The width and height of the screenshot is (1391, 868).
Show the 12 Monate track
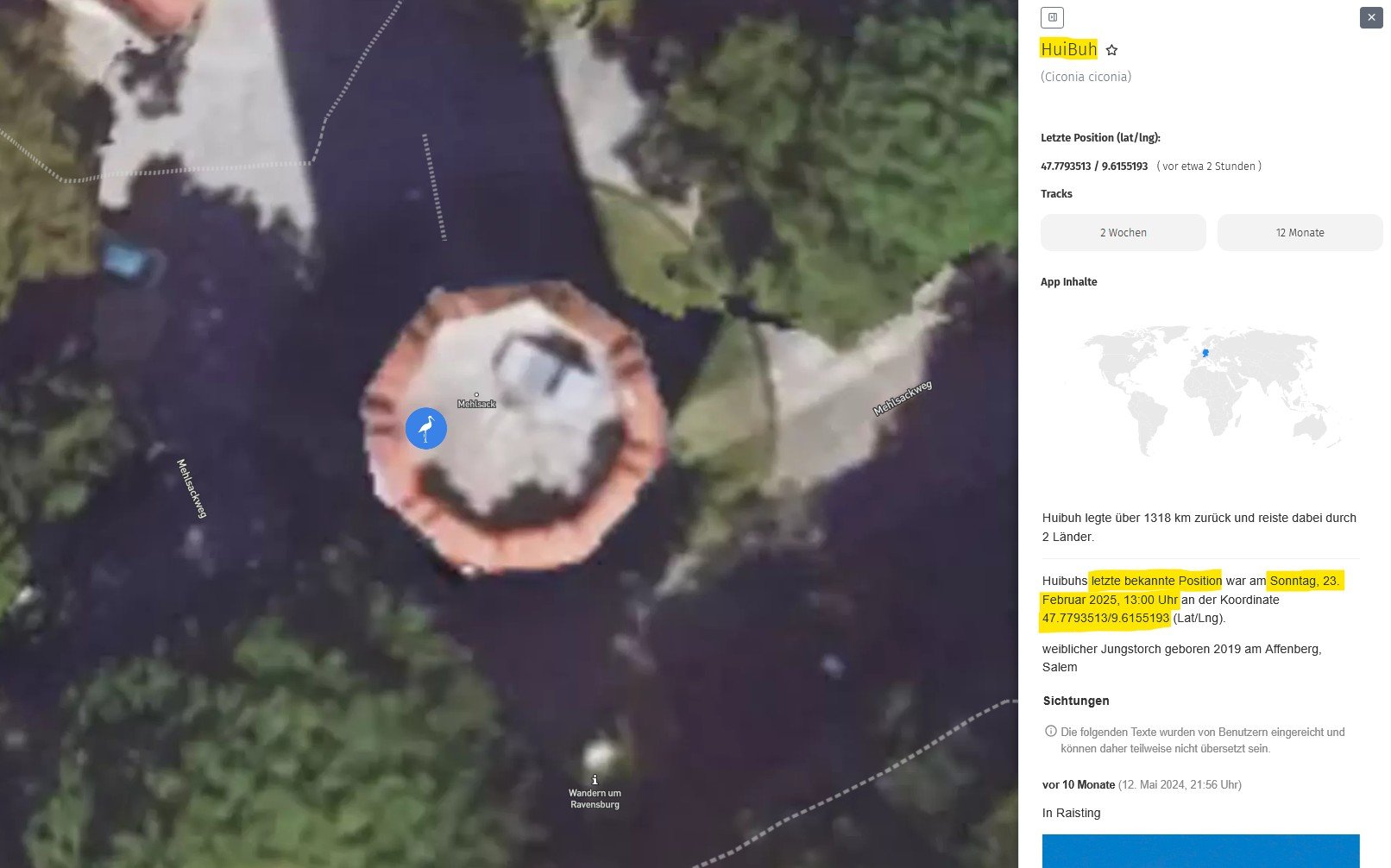tap(1300, 233)
